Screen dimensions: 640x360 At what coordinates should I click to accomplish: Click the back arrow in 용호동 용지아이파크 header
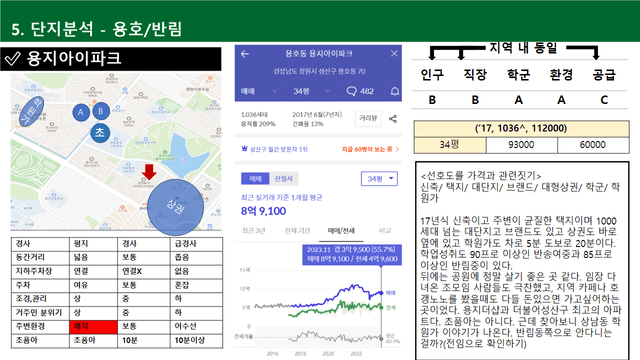click(x=245, y=53)
